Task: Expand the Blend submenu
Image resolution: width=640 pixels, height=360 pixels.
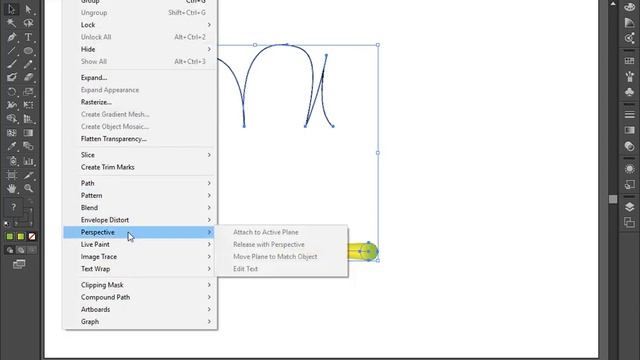Action: (x=140, y=208)
